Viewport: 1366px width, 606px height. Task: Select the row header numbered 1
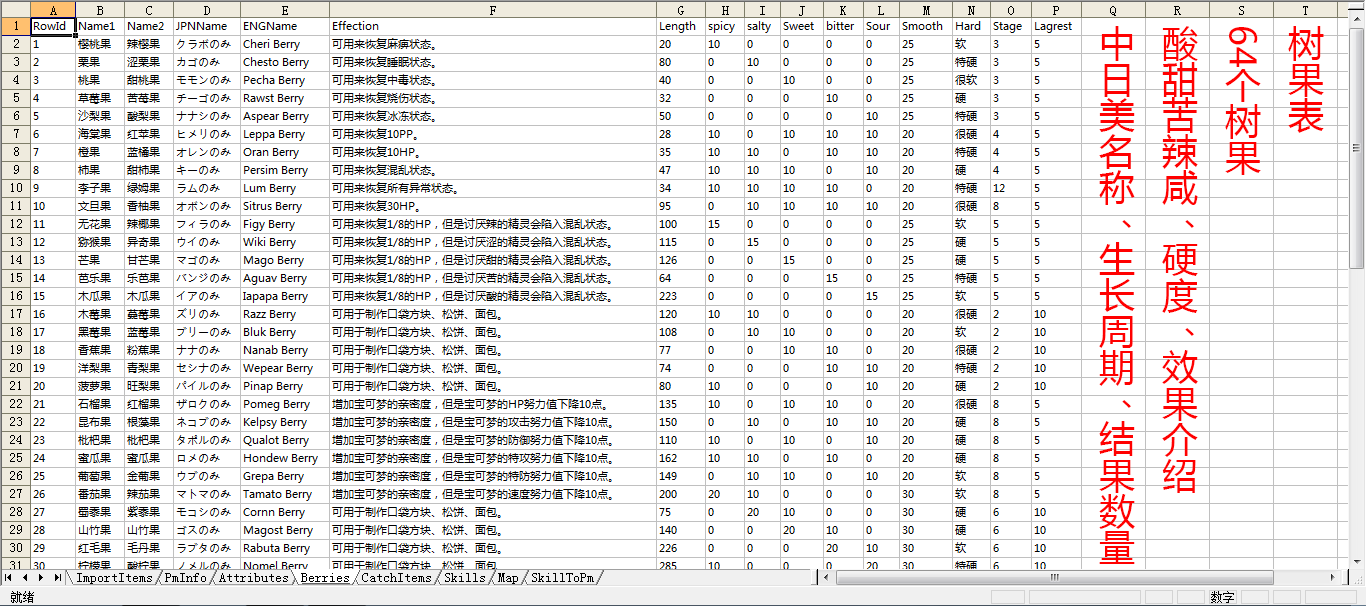tap(15, 26)
